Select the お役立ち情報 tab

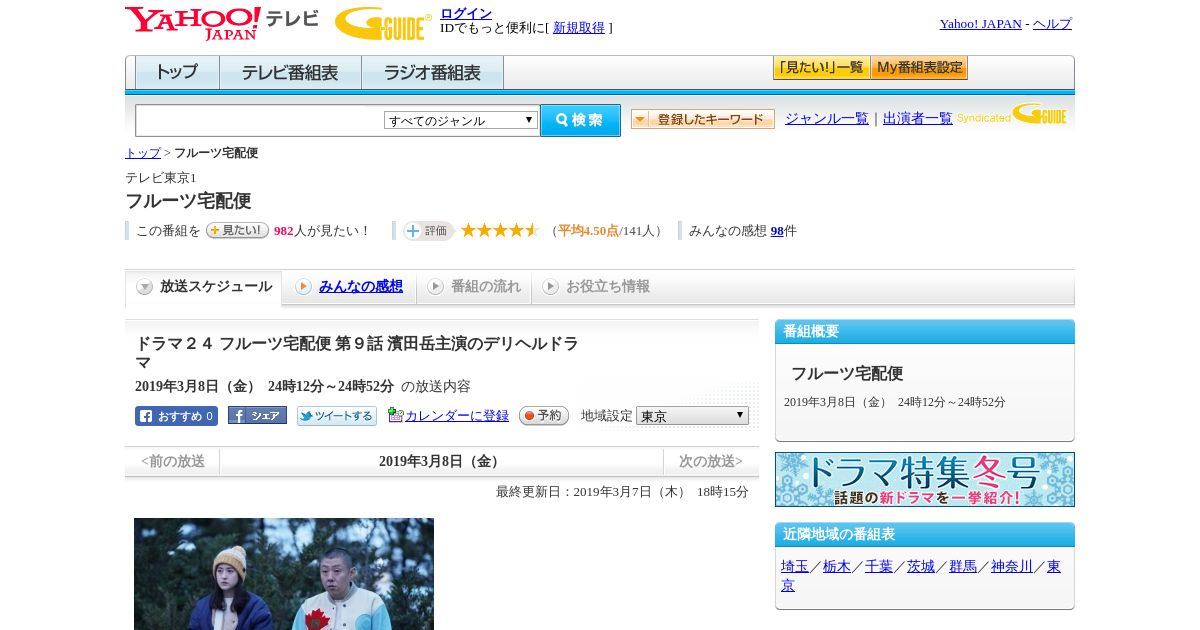(596, 287)
